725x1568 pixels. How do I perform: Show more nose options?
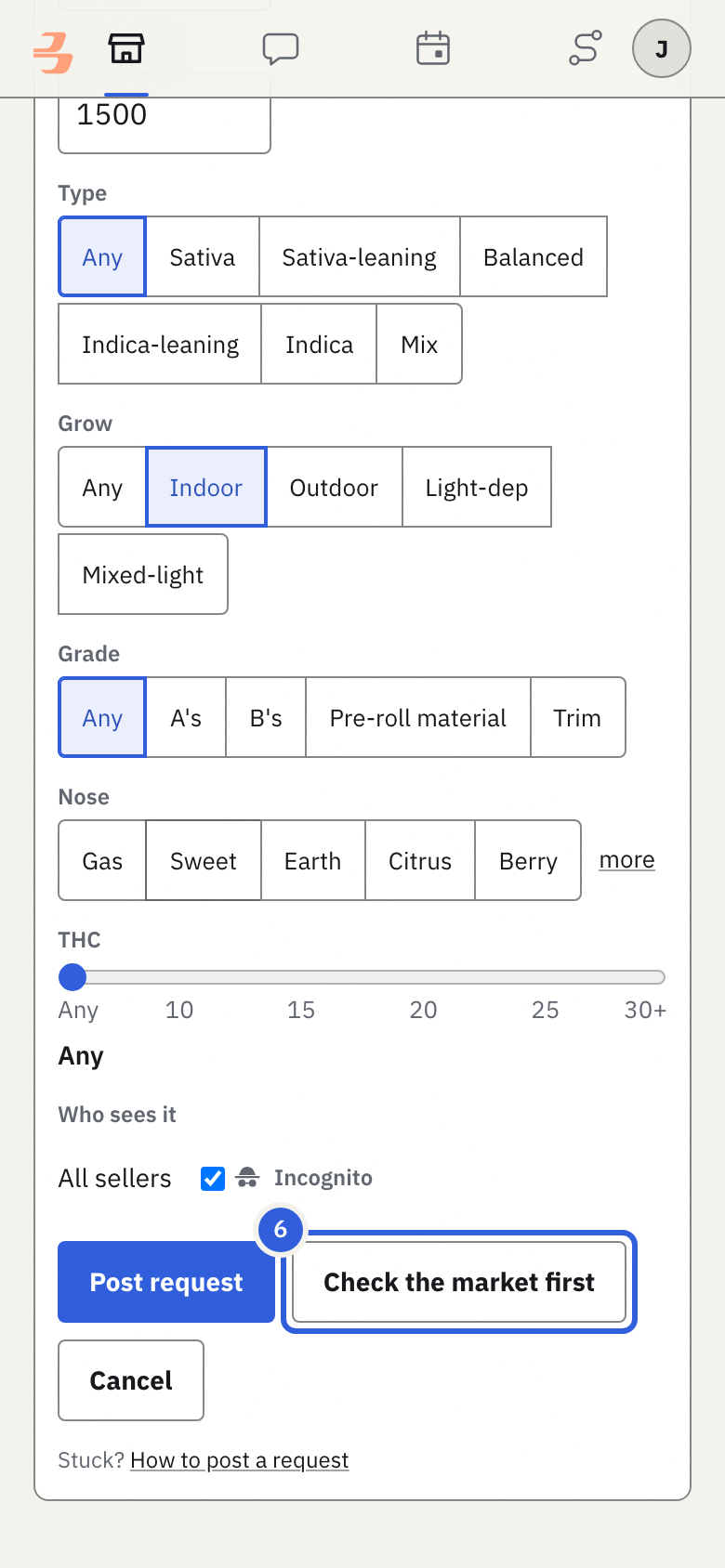pyautogui.click(x=627, y=860)
